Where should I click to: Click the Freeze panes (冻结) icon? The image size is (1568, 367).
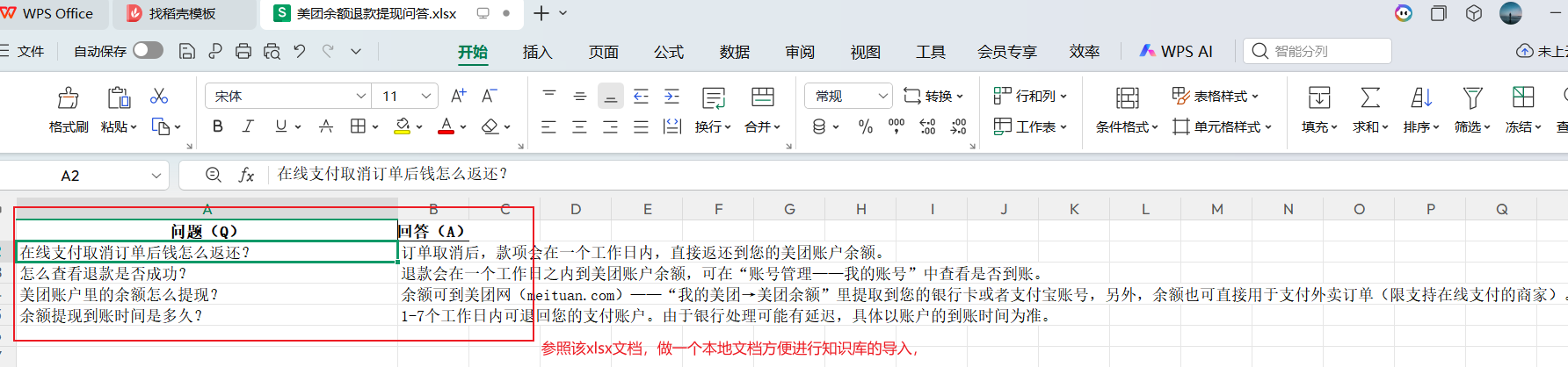(x=1523, y=97)
